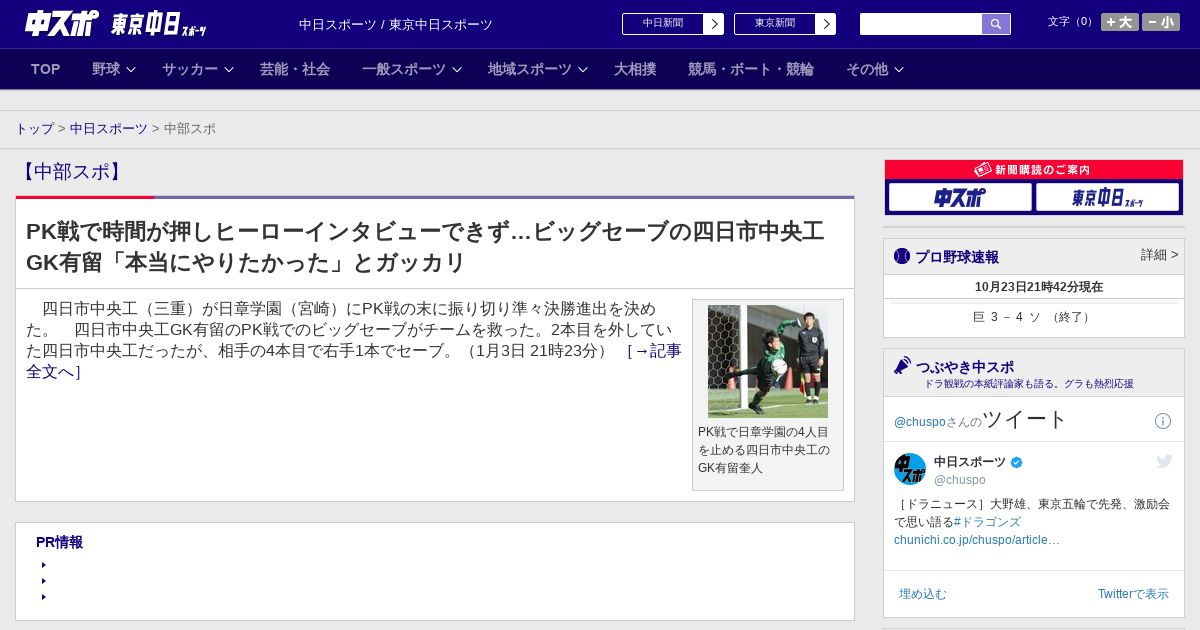Click the Twitter info circle icon
Screen dimensions: 1200x630
pyautogui.click(x=1163, y=421)
